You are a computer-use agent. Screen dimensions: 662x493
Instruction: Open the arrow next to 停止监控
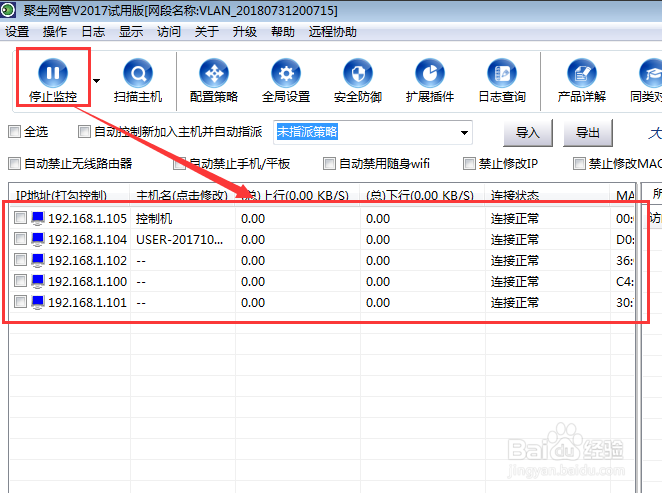coord(97,80)
